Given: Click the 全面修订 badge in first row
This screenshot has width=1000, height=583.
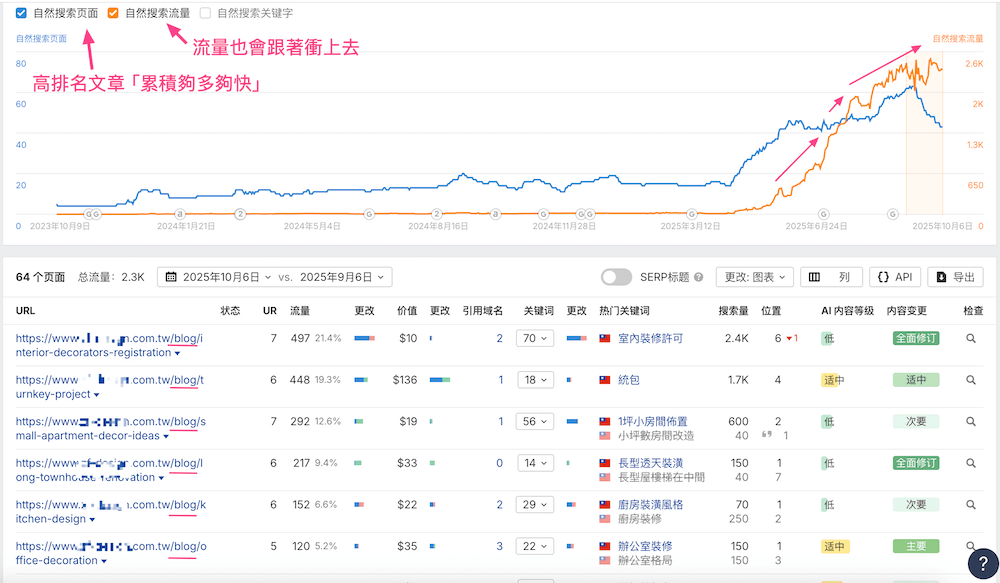Looking at the screenshot, I should click(915, 339).
